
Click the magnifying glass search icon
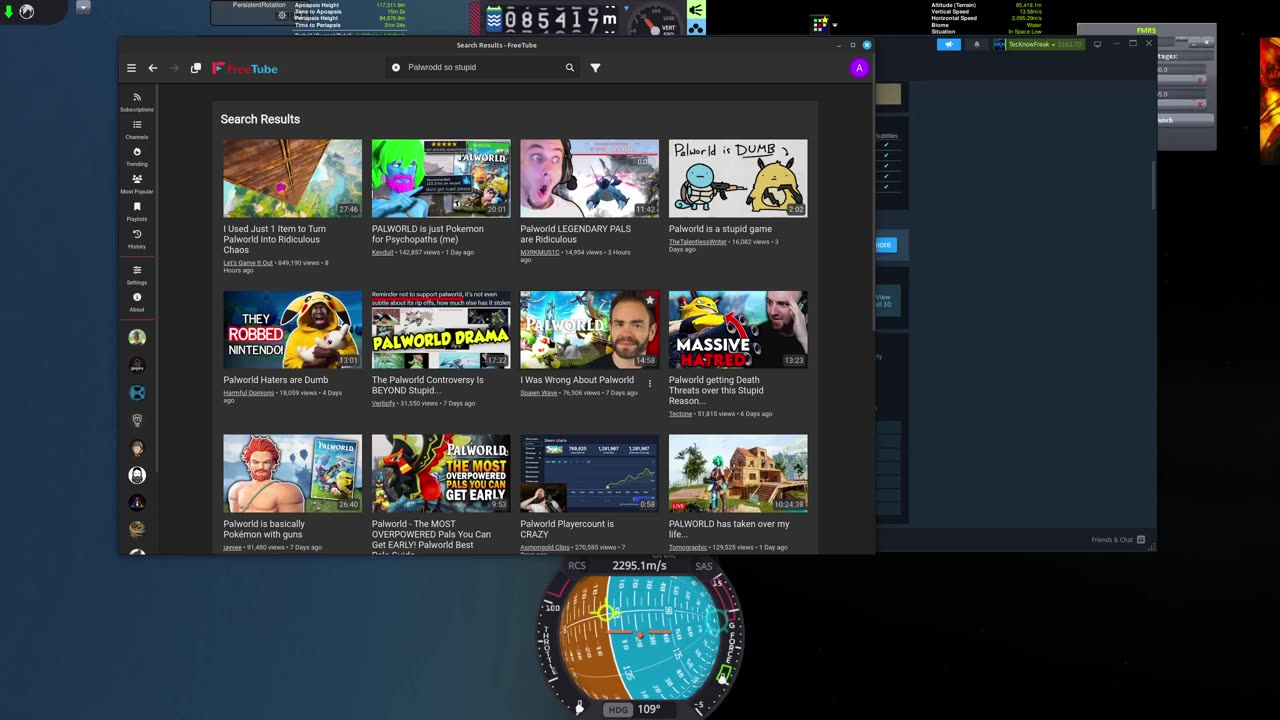click(x=570, y=68)
